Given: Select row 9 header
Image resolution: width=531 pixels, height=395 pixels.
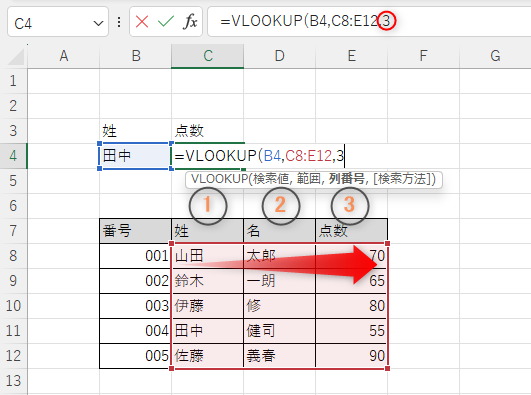Looking at the screenshot, I should coord(13,281).
